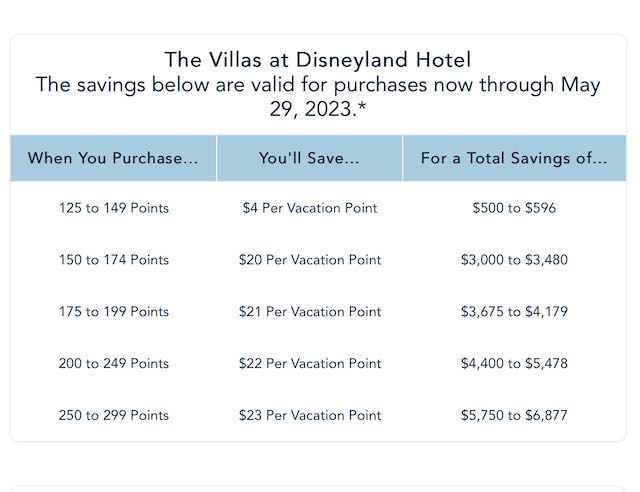Select the 250 to 299 Points cell
The height and width of the screenshot is (492, 640).
click(114, 415)
